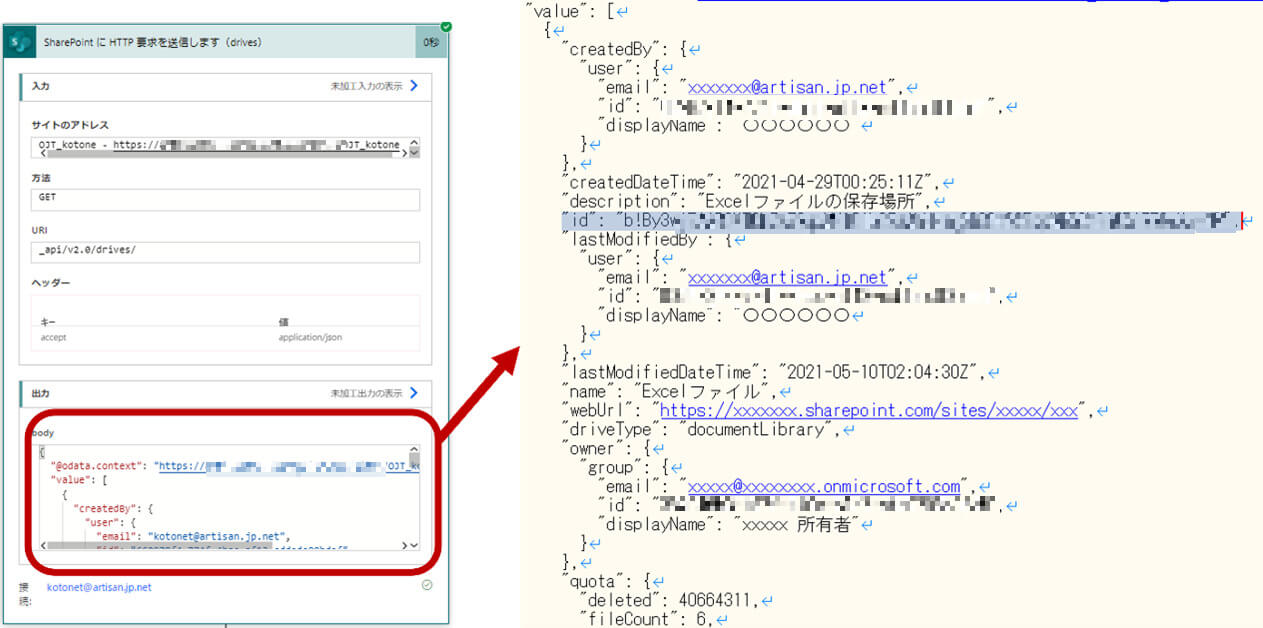The height and width of the screenshot is (628, 1263).
Task: Click the 入力 section heading
Action: [41, 86]
